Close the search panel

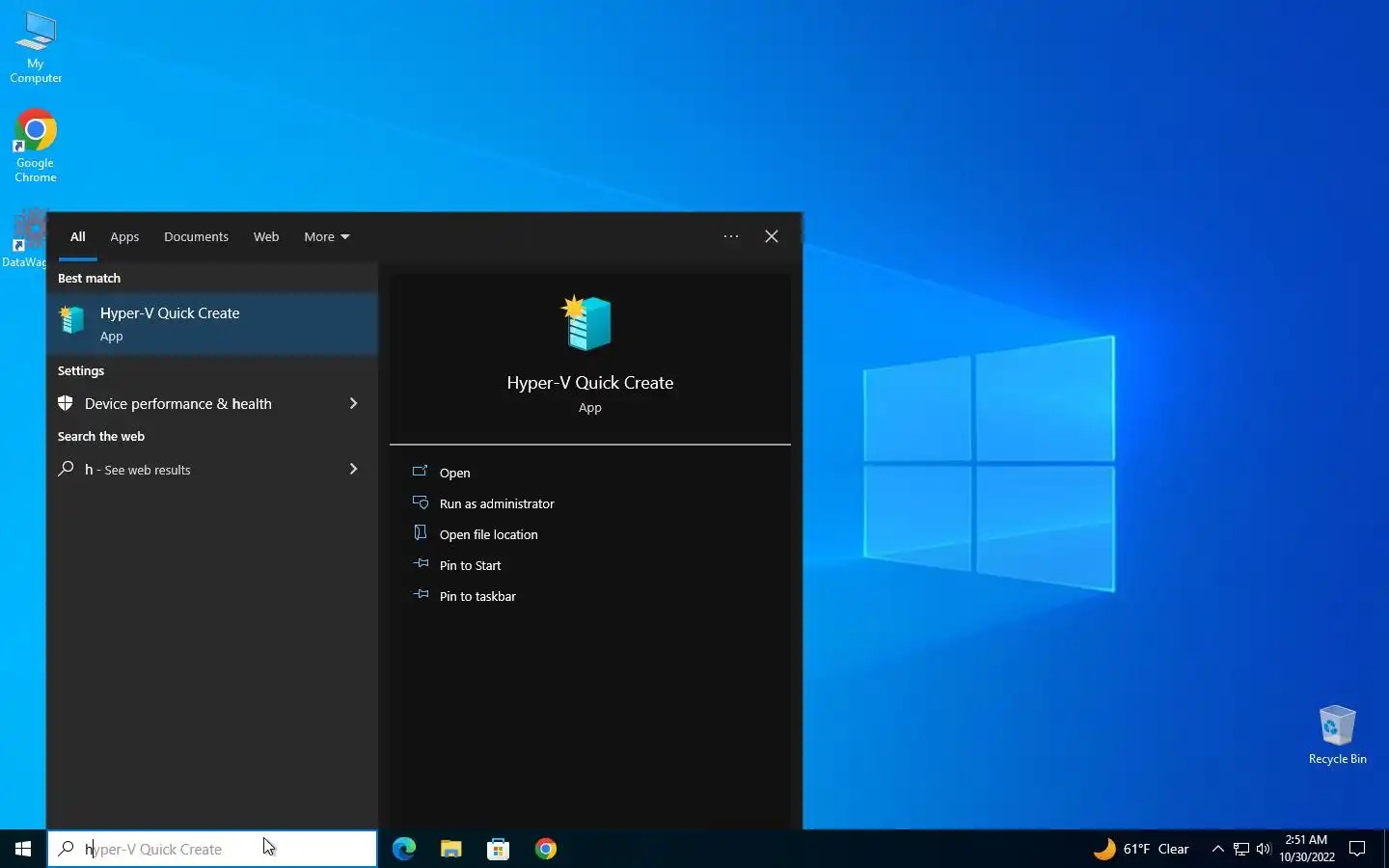tap(772, 236)
